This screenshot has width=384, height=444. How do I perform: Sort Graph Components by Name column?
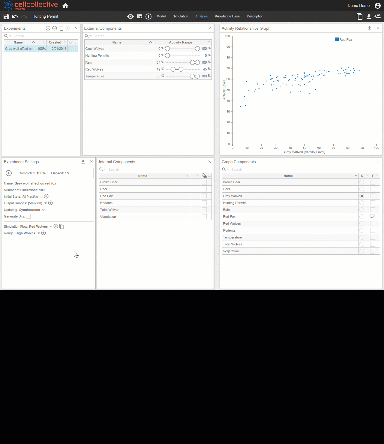click(288, 176)
